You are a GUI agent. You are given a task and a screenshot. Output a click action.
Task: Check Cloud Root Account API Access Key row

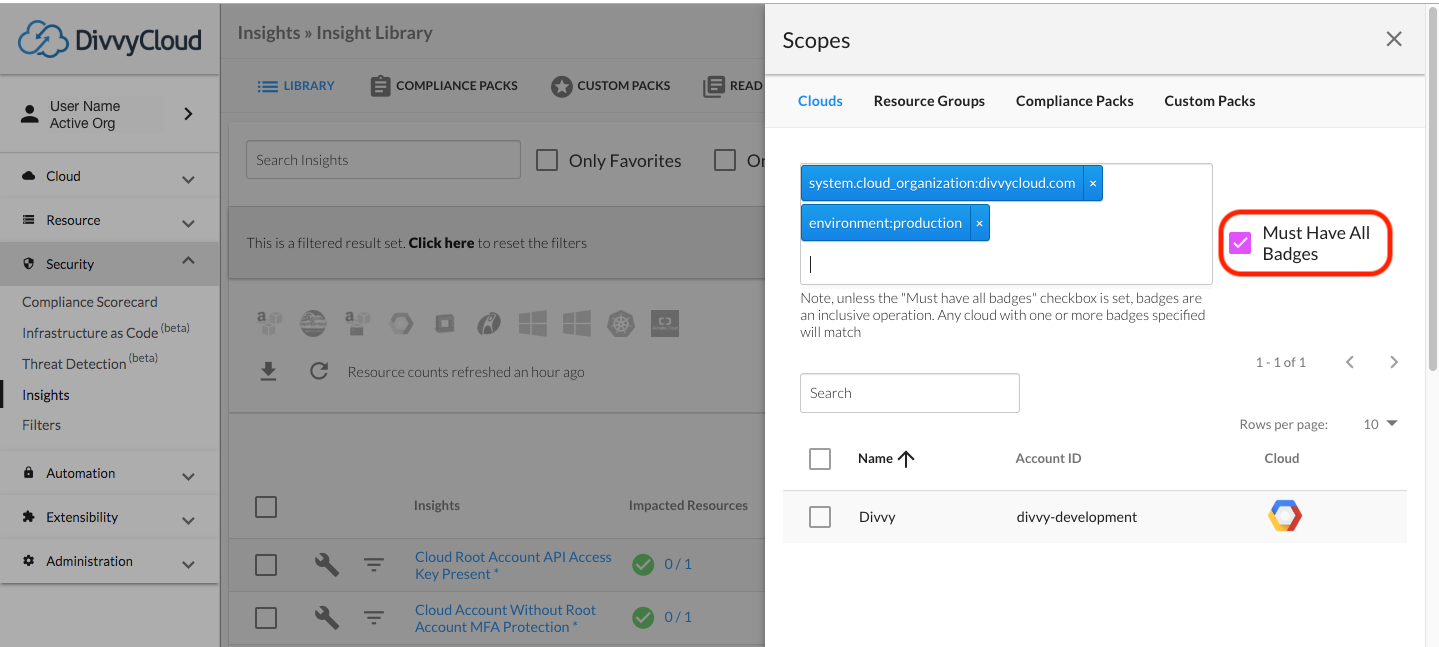tap(266, 565)
